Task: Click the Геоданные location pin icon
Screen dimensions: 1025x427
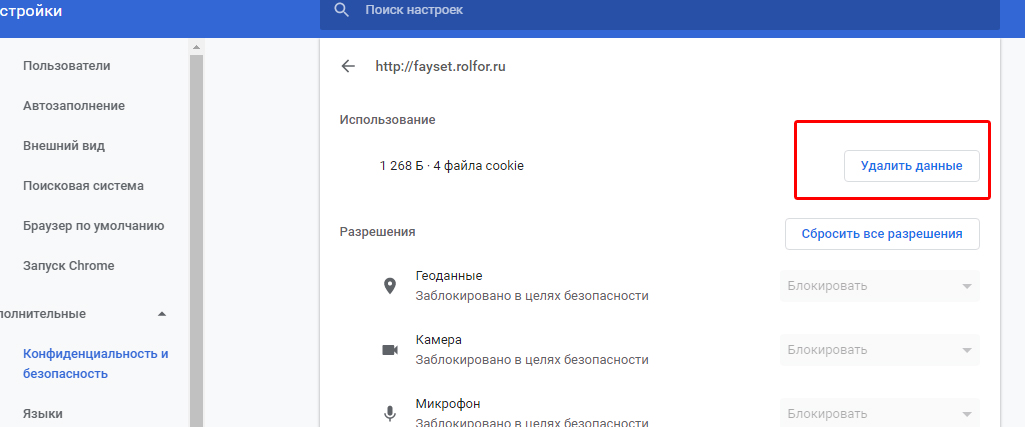Action: [x=390, y=286]
